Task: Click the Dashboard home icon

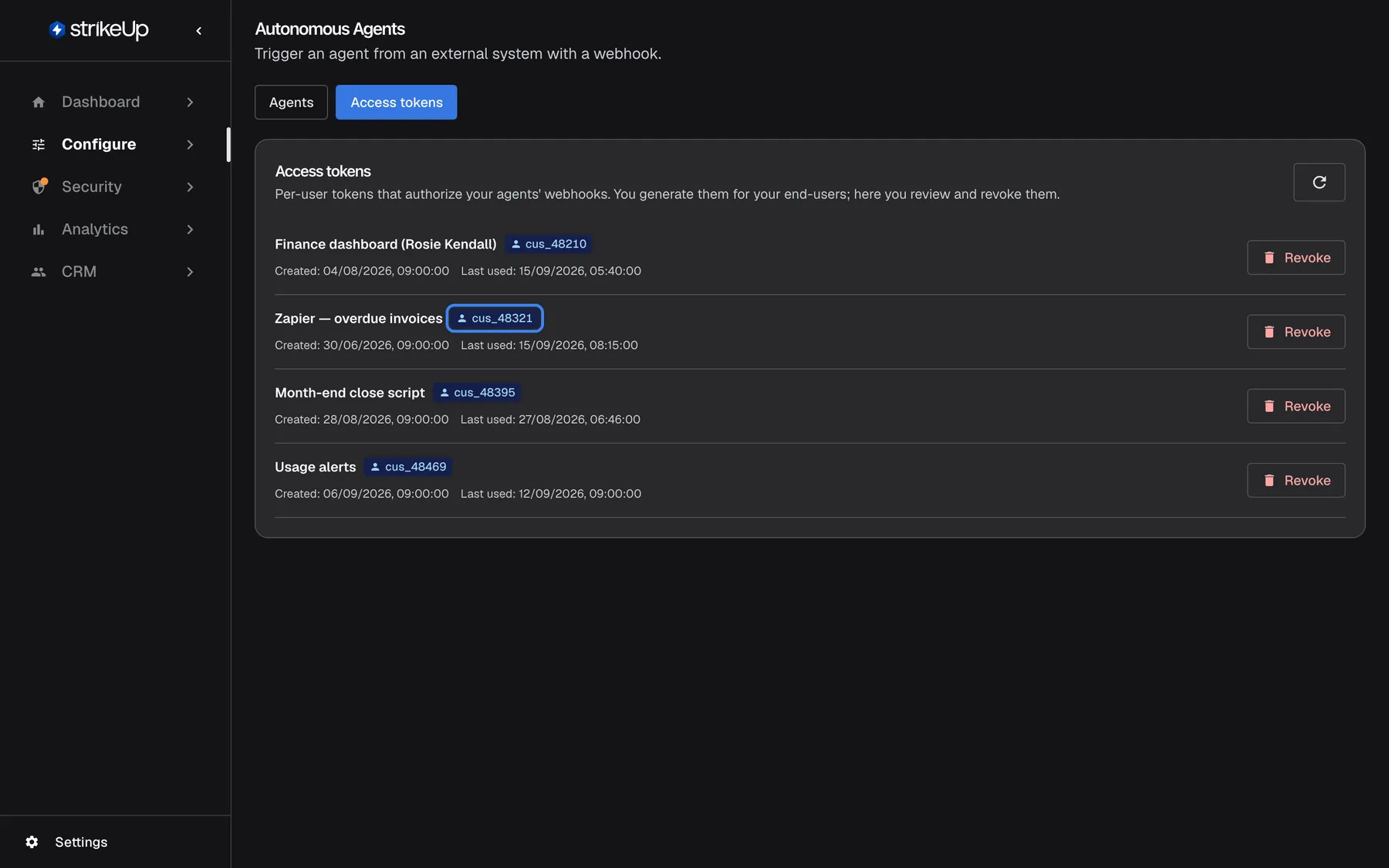Action: pyautogui.click(x=39, y=102)
